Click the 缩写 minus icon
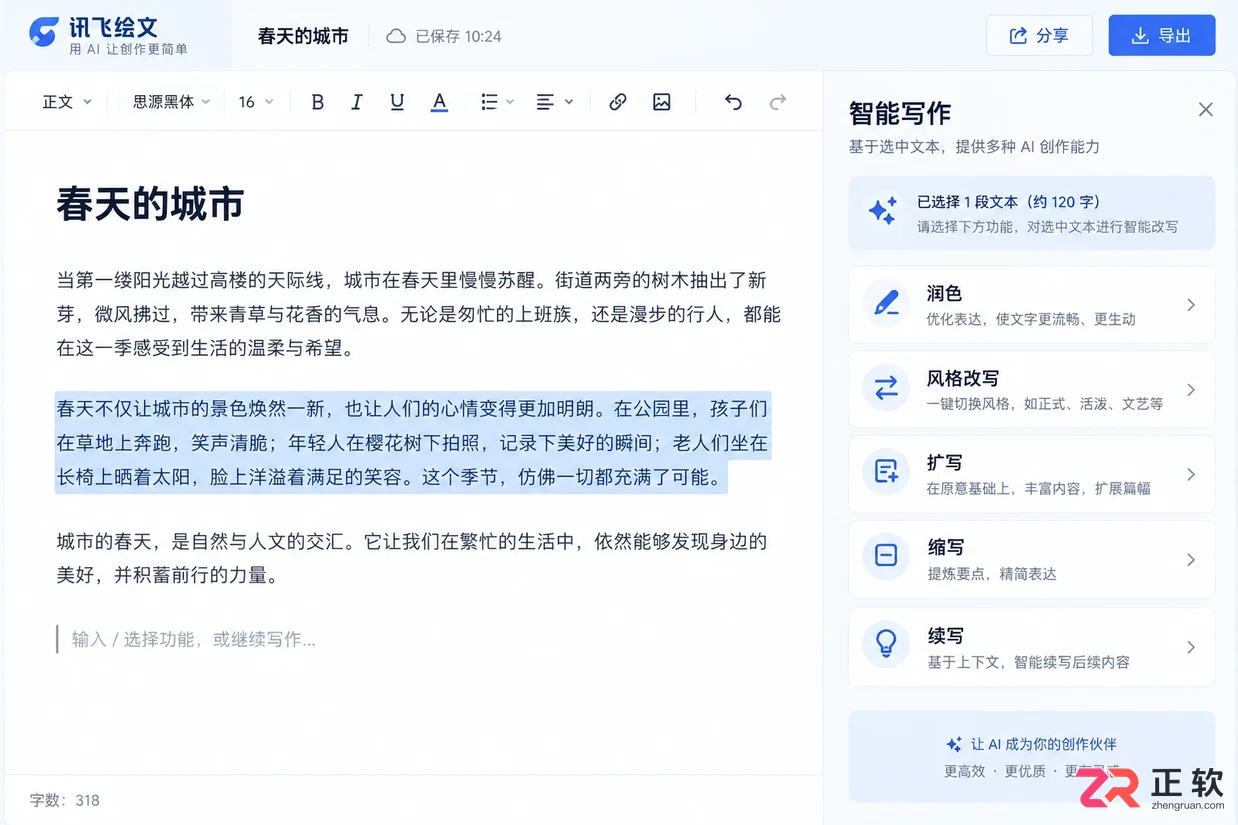1238x825 pixels. point(886,557)
